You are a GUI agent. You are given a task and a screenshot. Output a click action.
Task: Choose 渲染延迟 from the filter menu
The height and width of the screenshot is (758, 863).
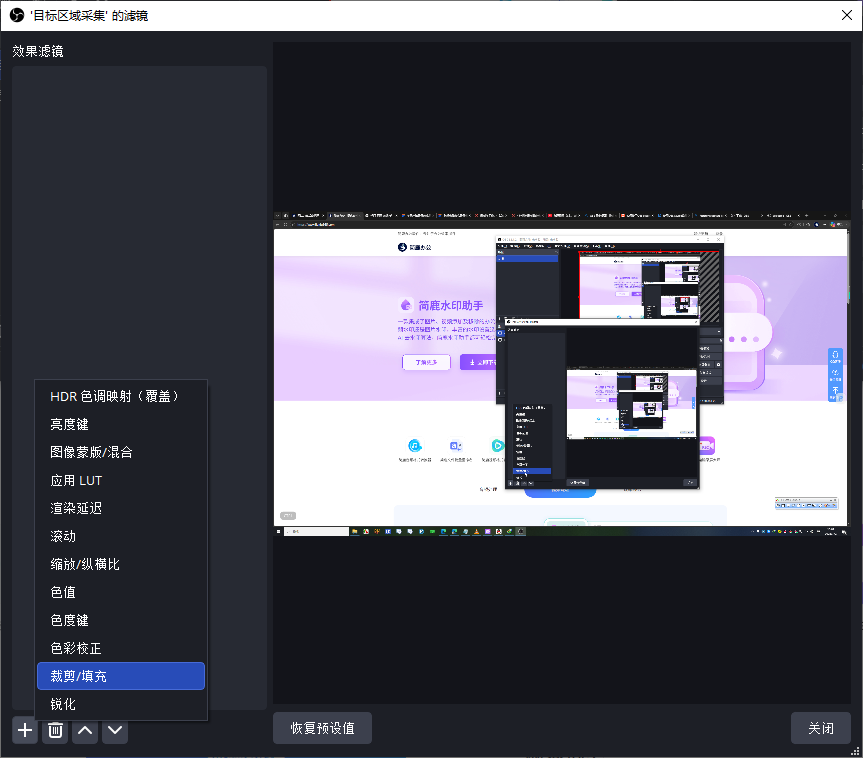(121, 508)
